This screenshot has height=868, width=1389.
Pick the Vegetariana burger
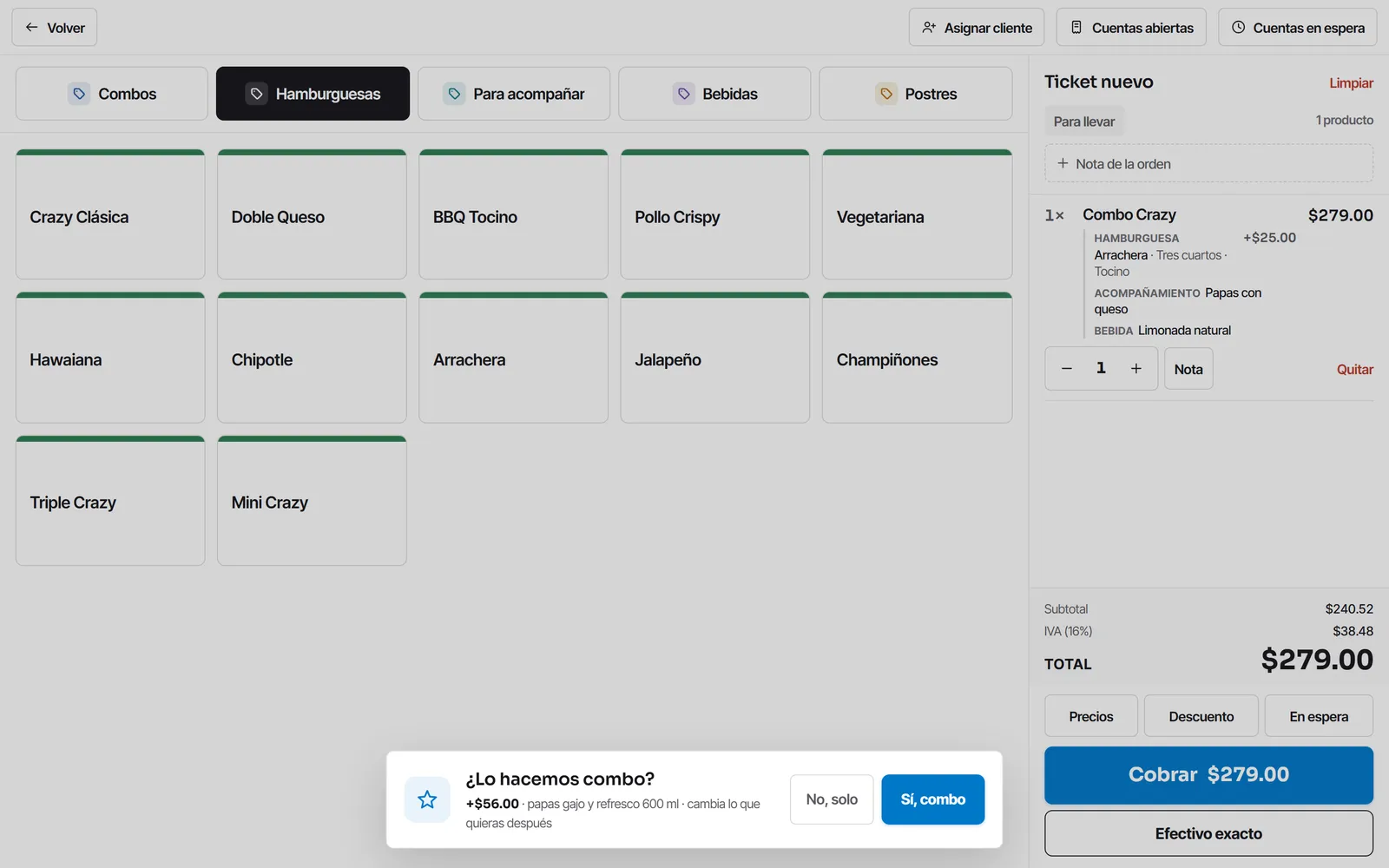tap(917, 214)
